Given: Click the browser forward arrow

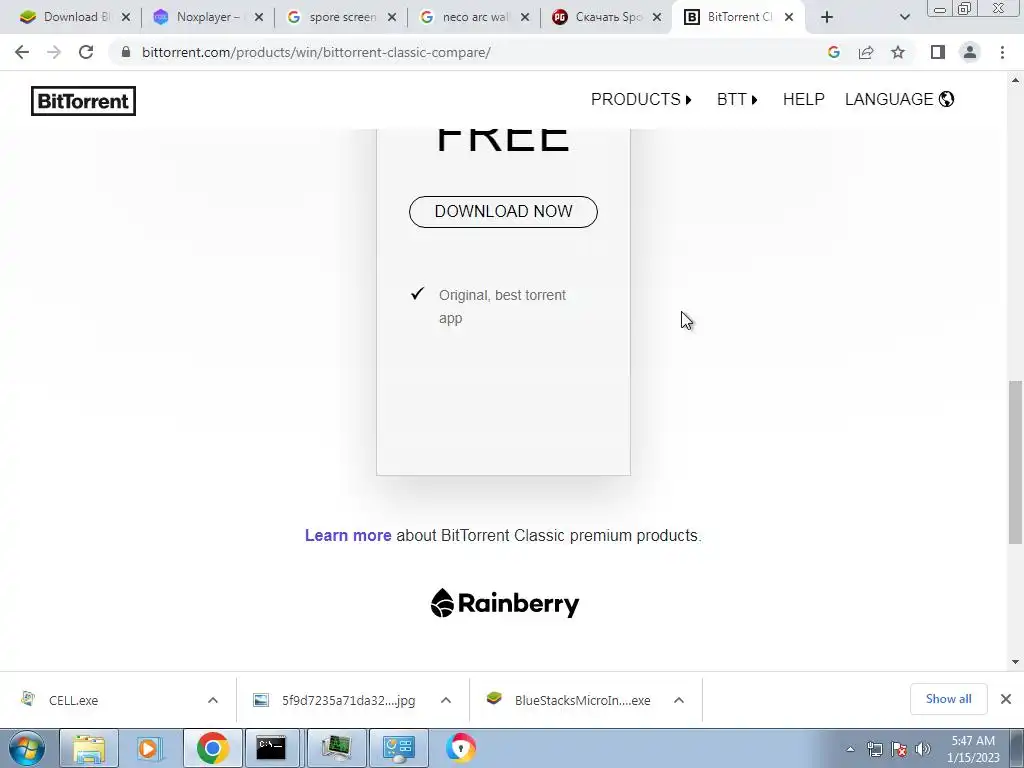Looking at the screenshot, I should [x=54, y=52].
